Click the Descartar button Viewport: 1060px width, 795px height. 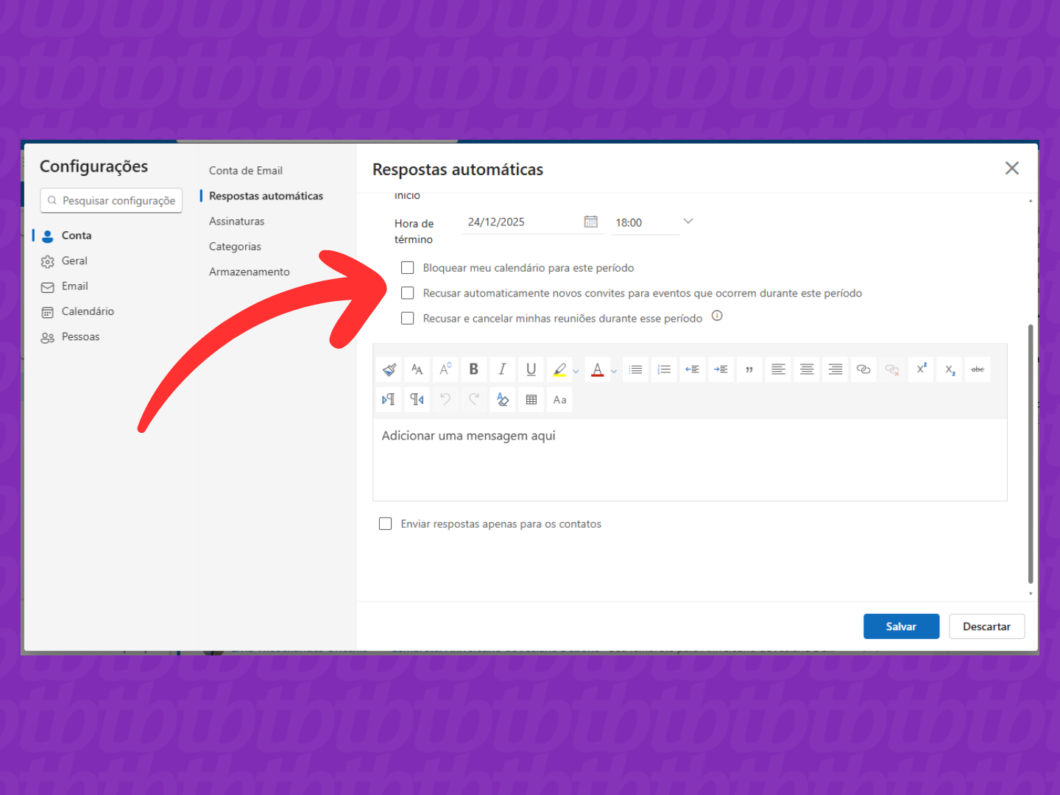coord(986,626)
